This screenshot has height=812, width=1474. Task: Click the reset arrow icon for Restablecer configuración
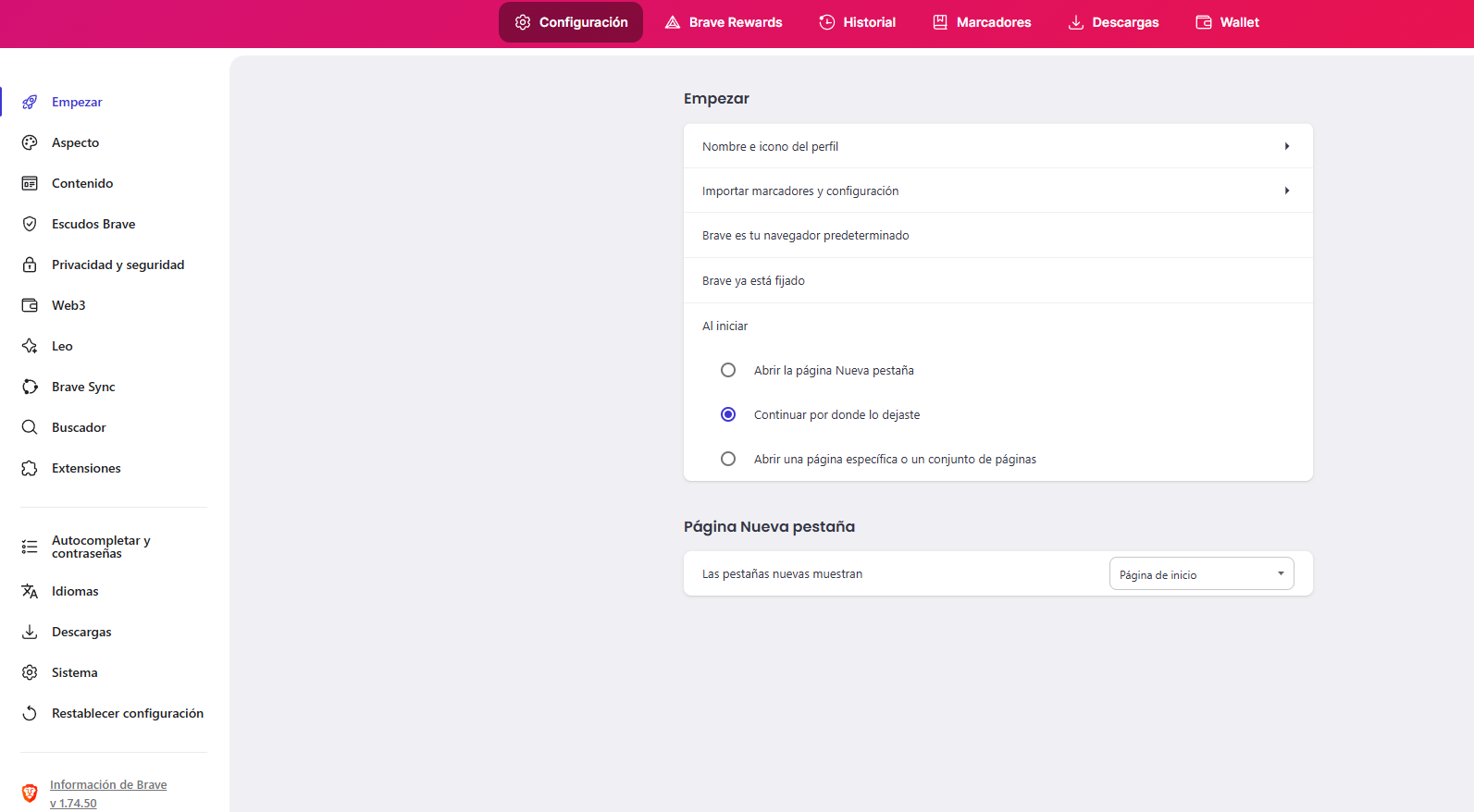point(30,713)
